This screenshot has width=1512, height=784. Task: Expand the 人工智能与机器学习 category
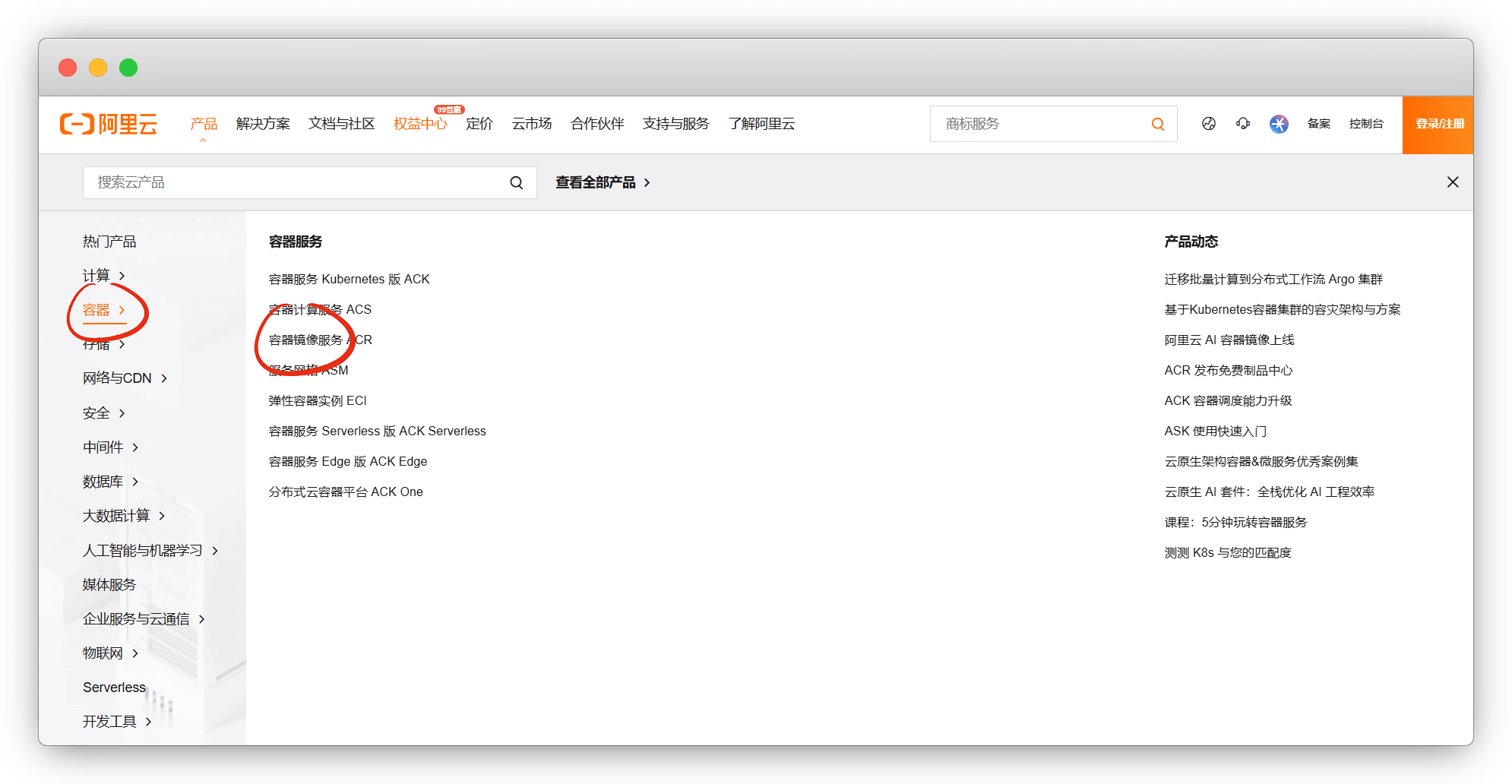151,551
